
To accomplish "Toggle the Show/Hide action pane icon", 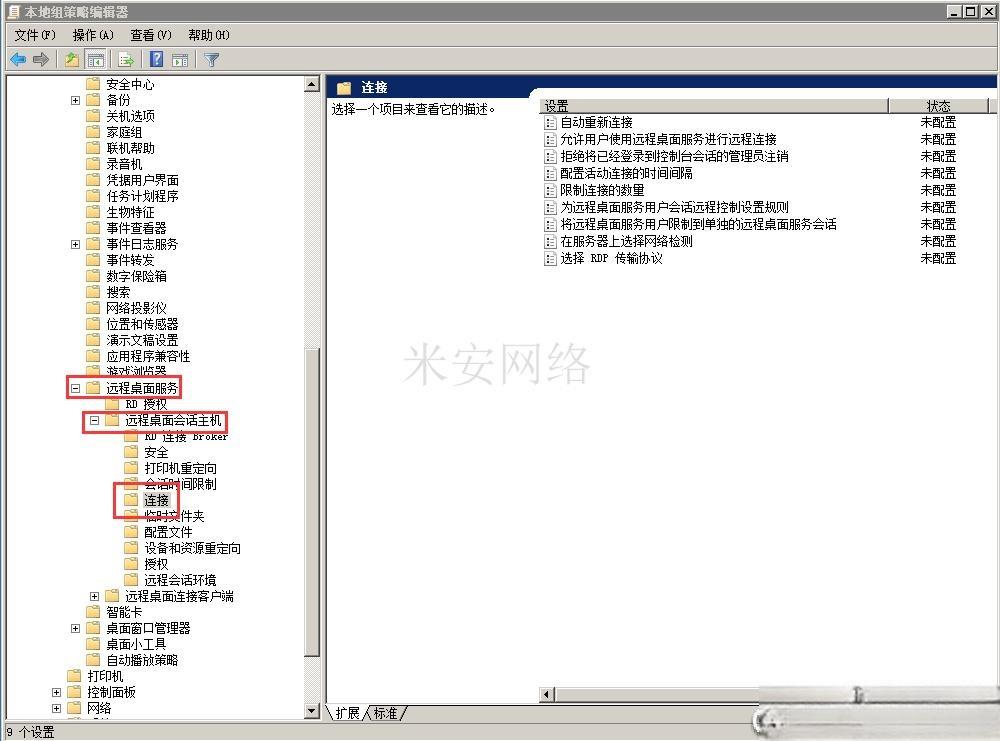I will (x=180, y=60).
